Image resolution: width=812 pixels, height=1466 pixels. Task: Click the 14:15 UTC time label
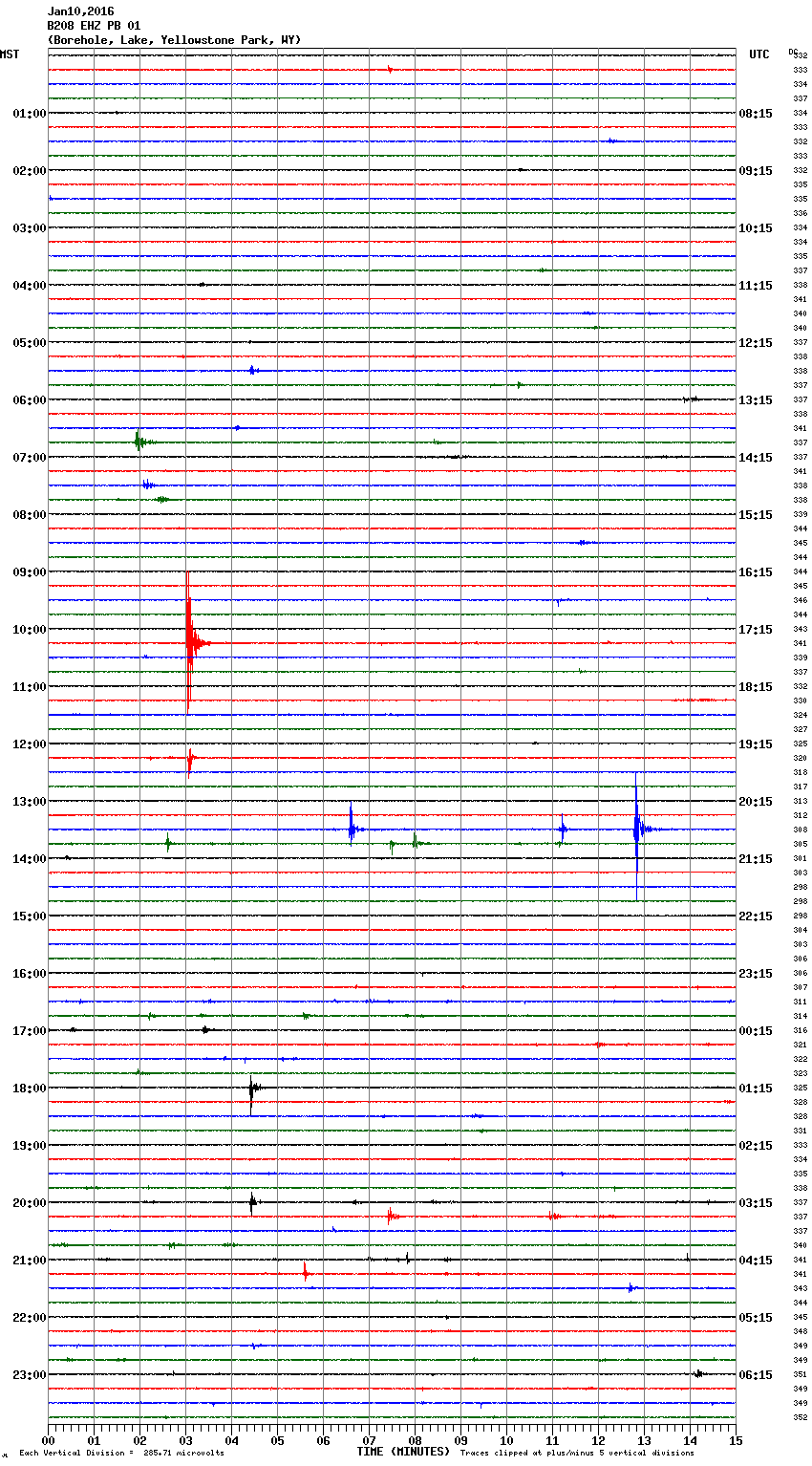point(756,458)
